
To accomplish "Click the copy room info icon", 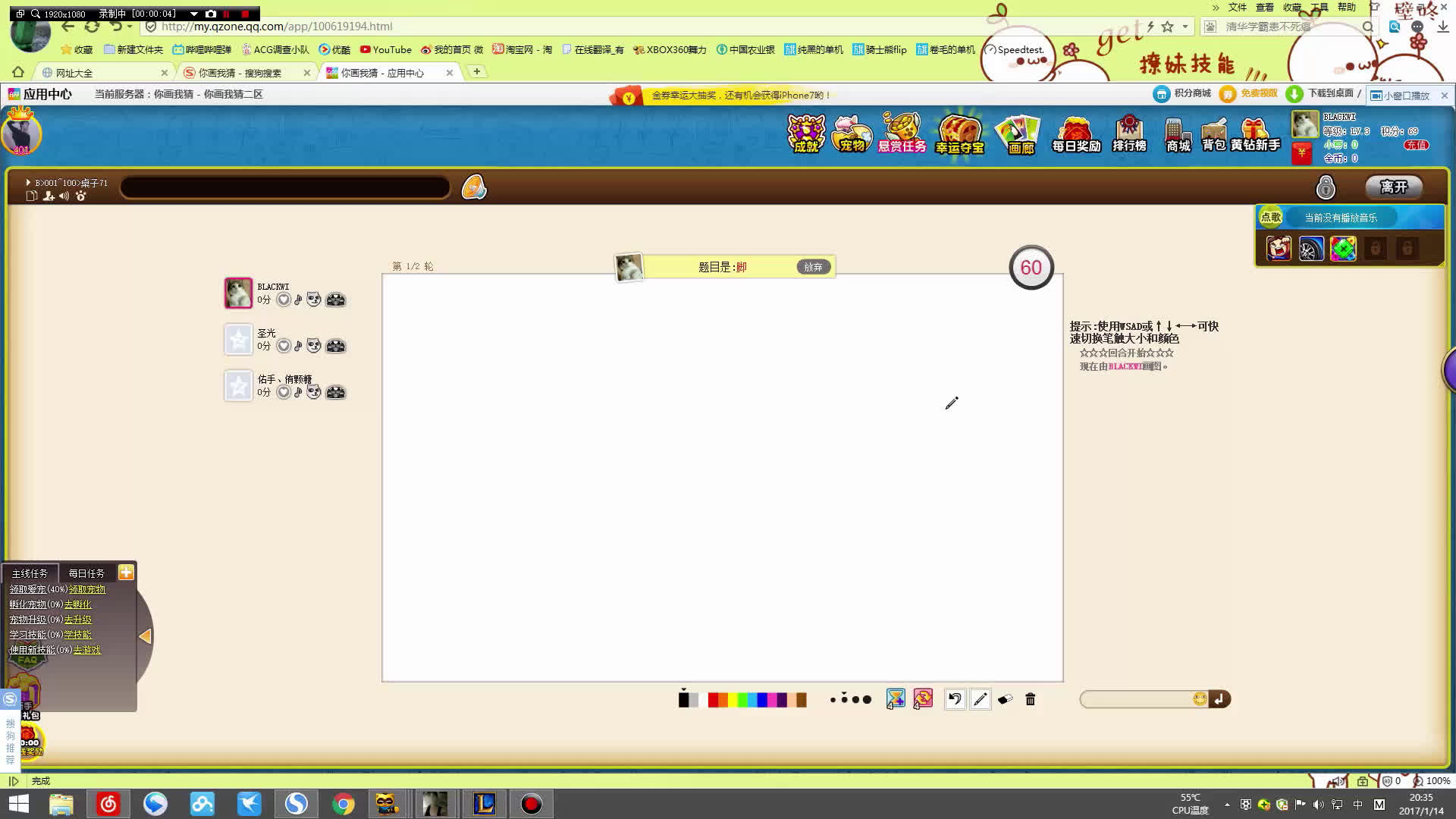I will tap(32, 196).
